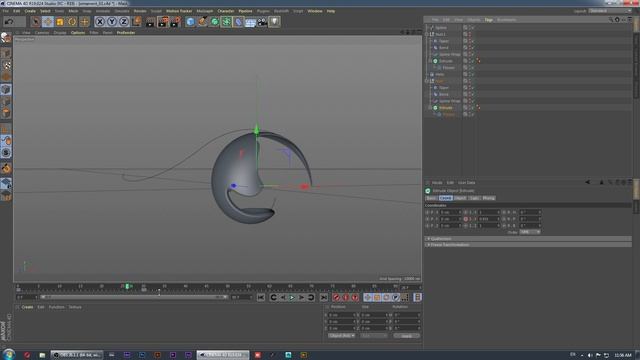This screenshot has height=360, width=640.
Task: Click the Play Forwards button
Action: 292,298
